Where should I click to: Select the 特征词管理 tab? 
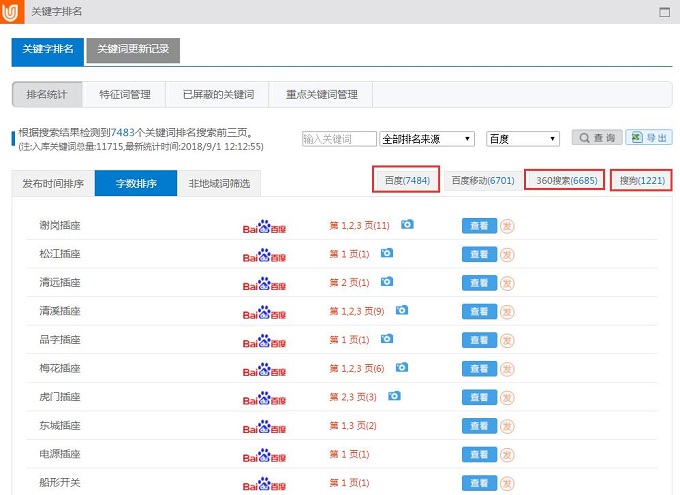coord(125,95)
